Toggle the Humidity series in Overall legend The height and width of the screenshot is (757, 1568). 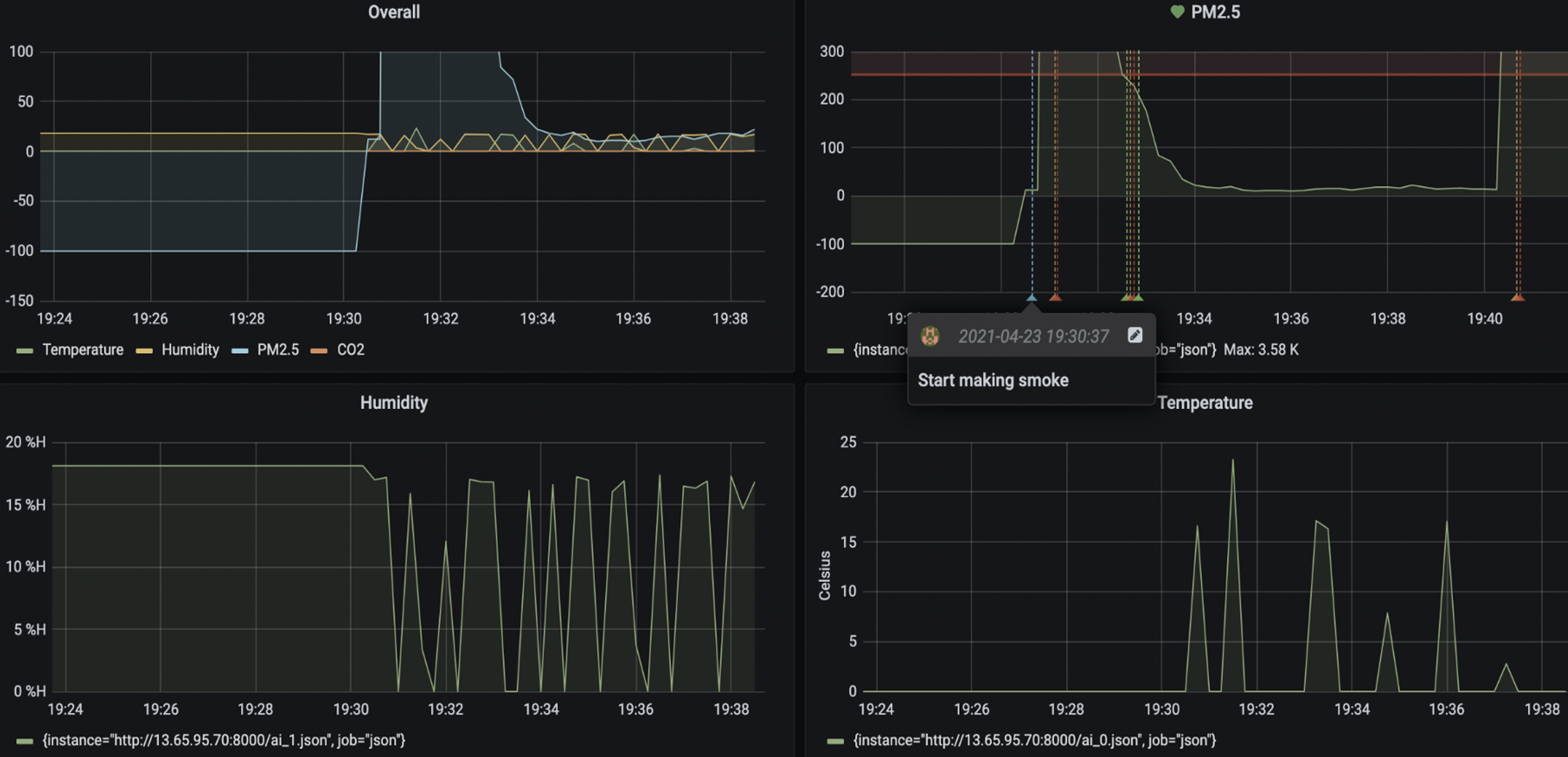tap(190, 350)
